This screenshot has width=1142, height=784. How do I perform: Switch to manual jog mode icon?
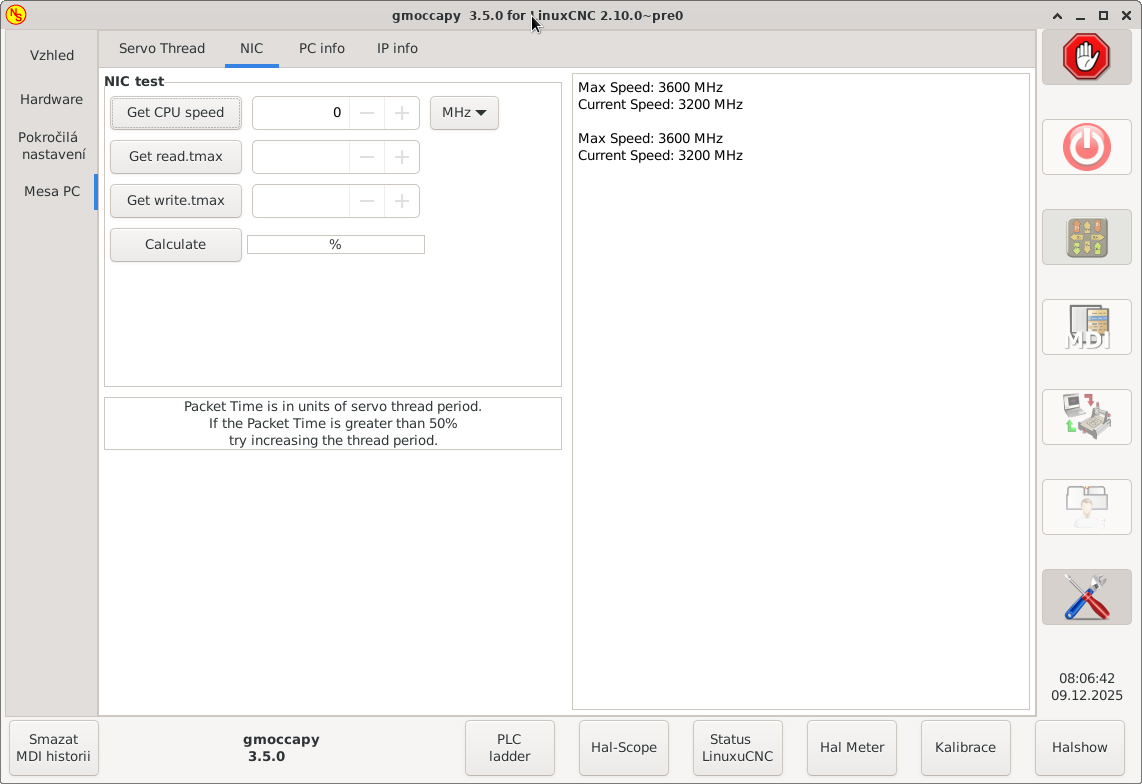tap(1086, 237)
